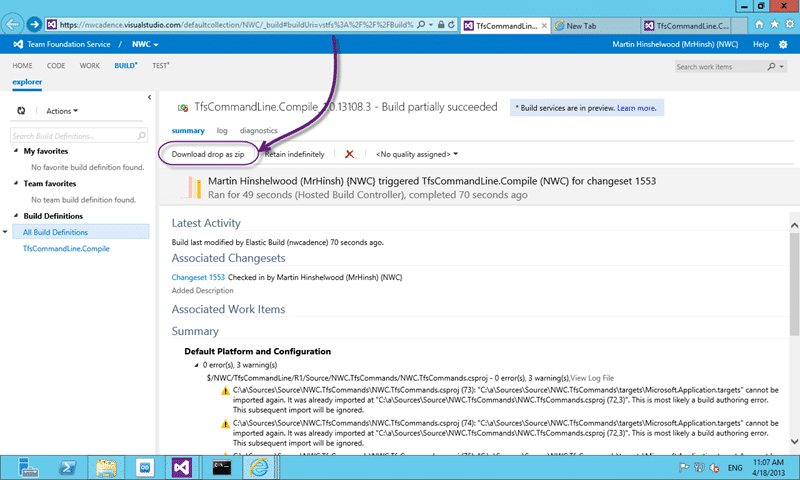Screen dimensions: 800x480
Task: Select the explorer sub-tab
Action: pos(27,82)
